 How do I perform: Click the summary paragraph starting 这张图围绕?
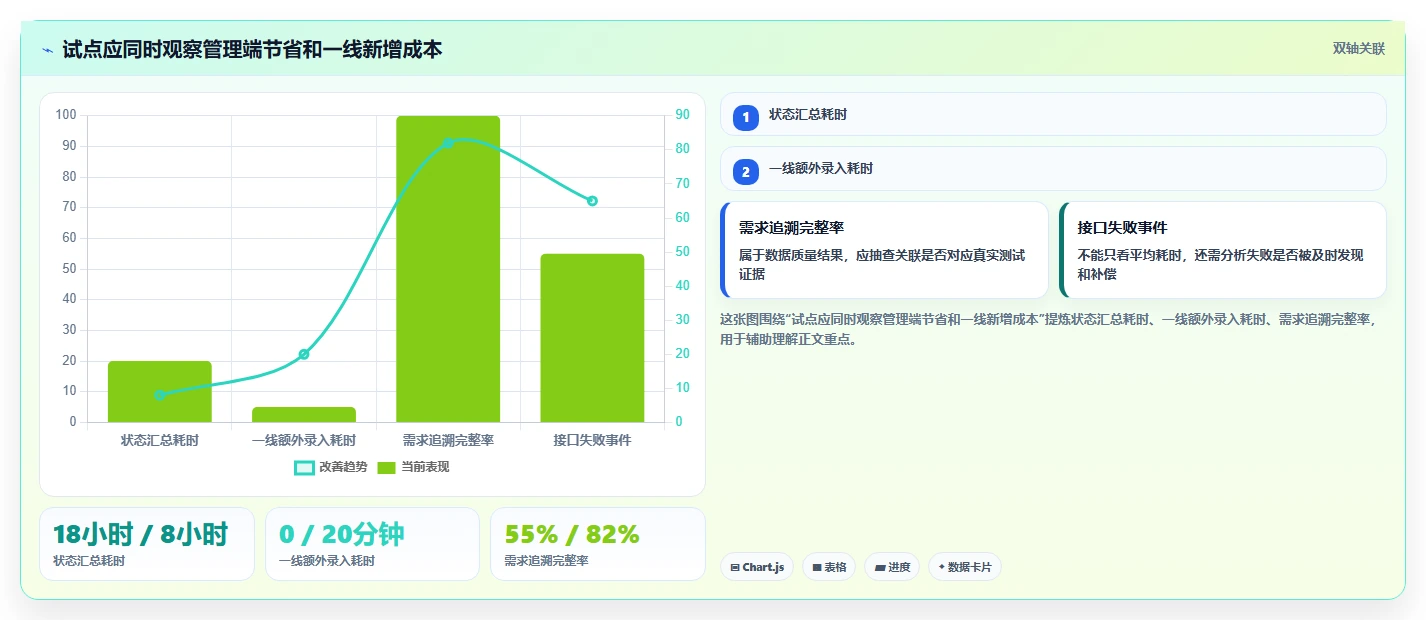[x=1049, y=329]
